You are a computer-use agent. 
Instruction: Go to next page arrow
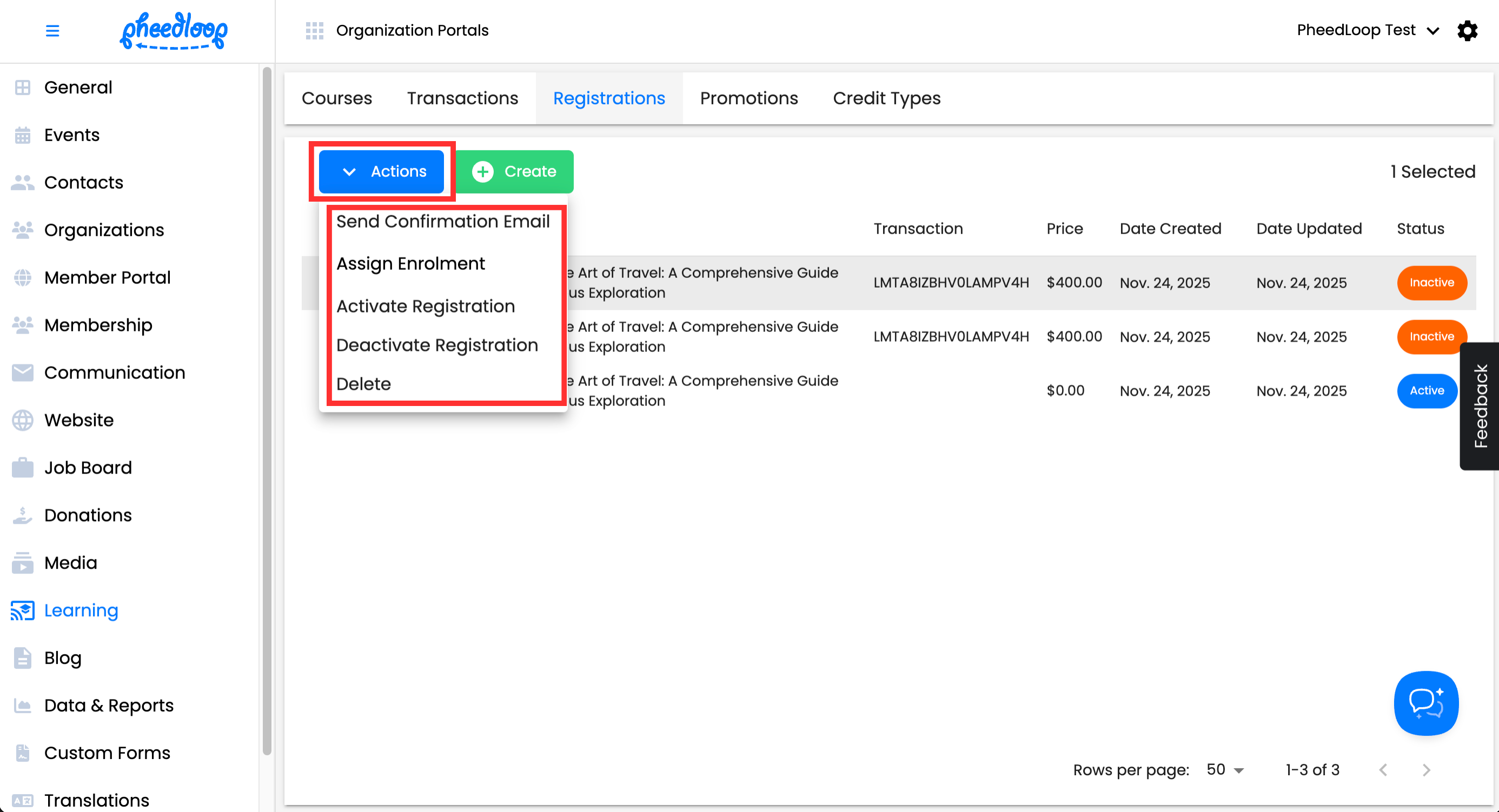pyautogui.click(x=1425, y=769)
